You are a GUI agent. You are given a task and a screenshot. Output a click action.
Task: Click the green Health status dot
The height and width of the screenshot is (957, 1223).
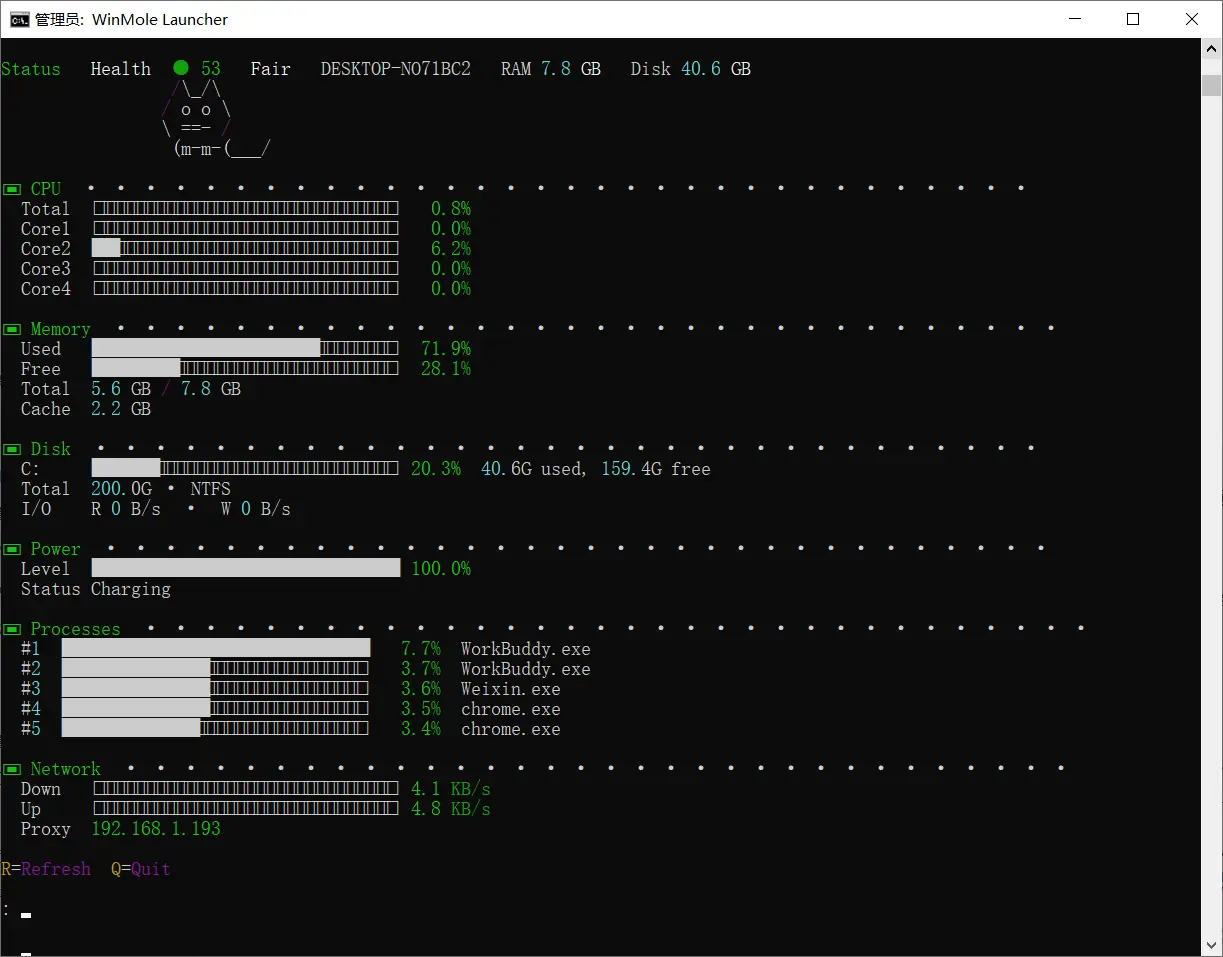181,68
